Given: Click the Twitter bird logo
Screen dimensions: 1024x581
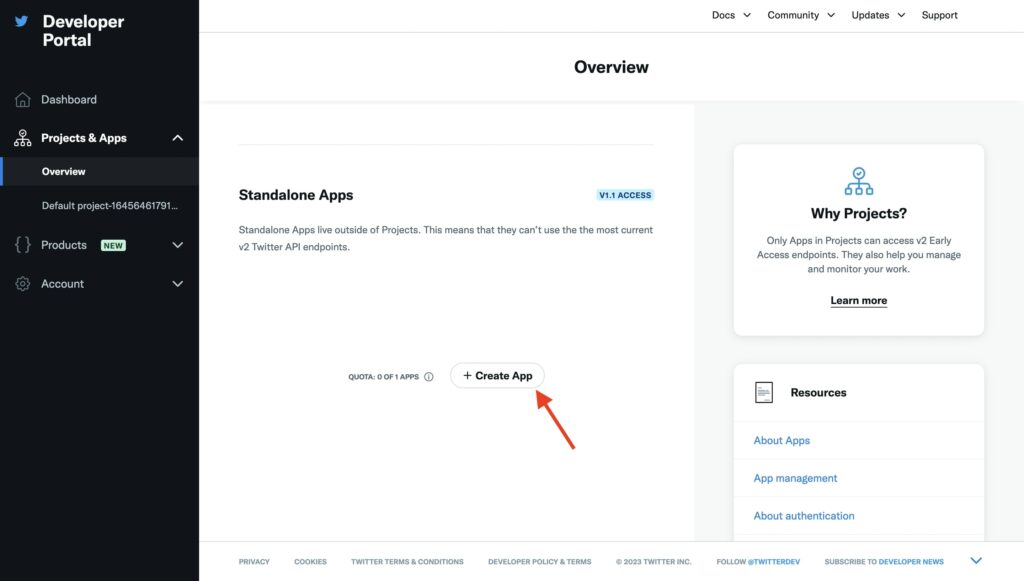Looking at the screenshot, I should pyautogui.click(x=22, y=21).
